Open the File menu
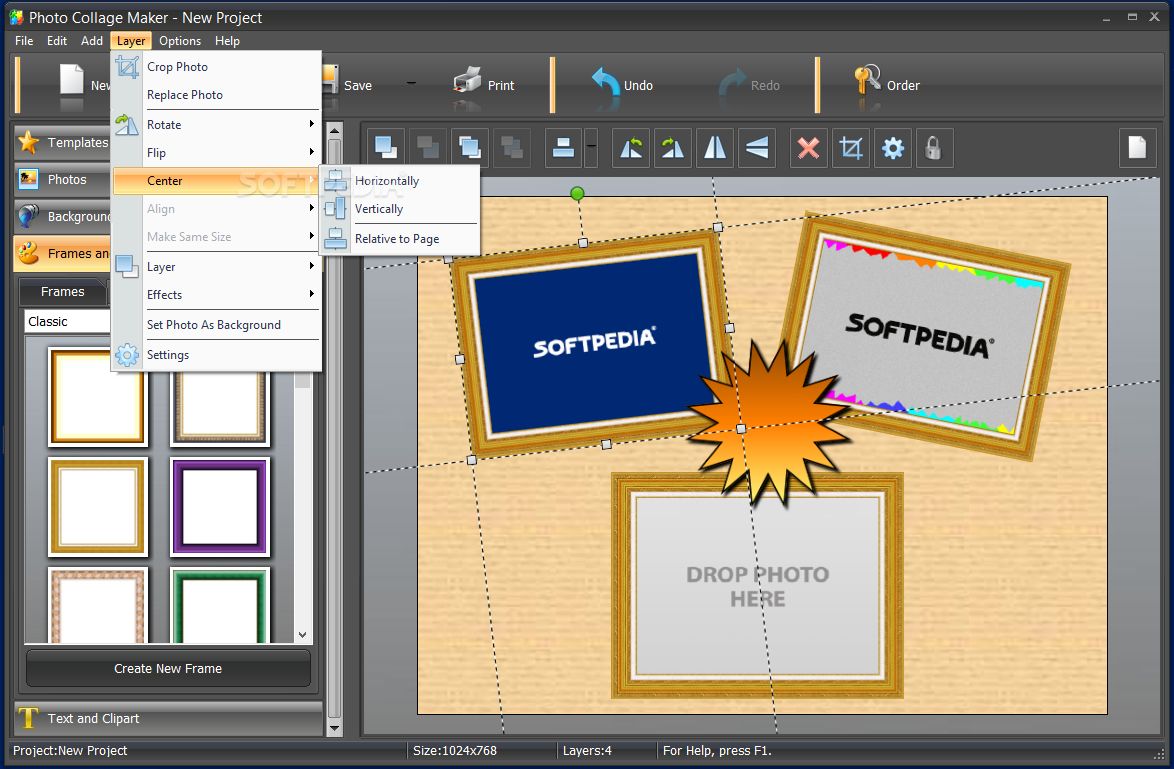Image resolution: width=1174 pixels, height=769 pixels. 24,40
